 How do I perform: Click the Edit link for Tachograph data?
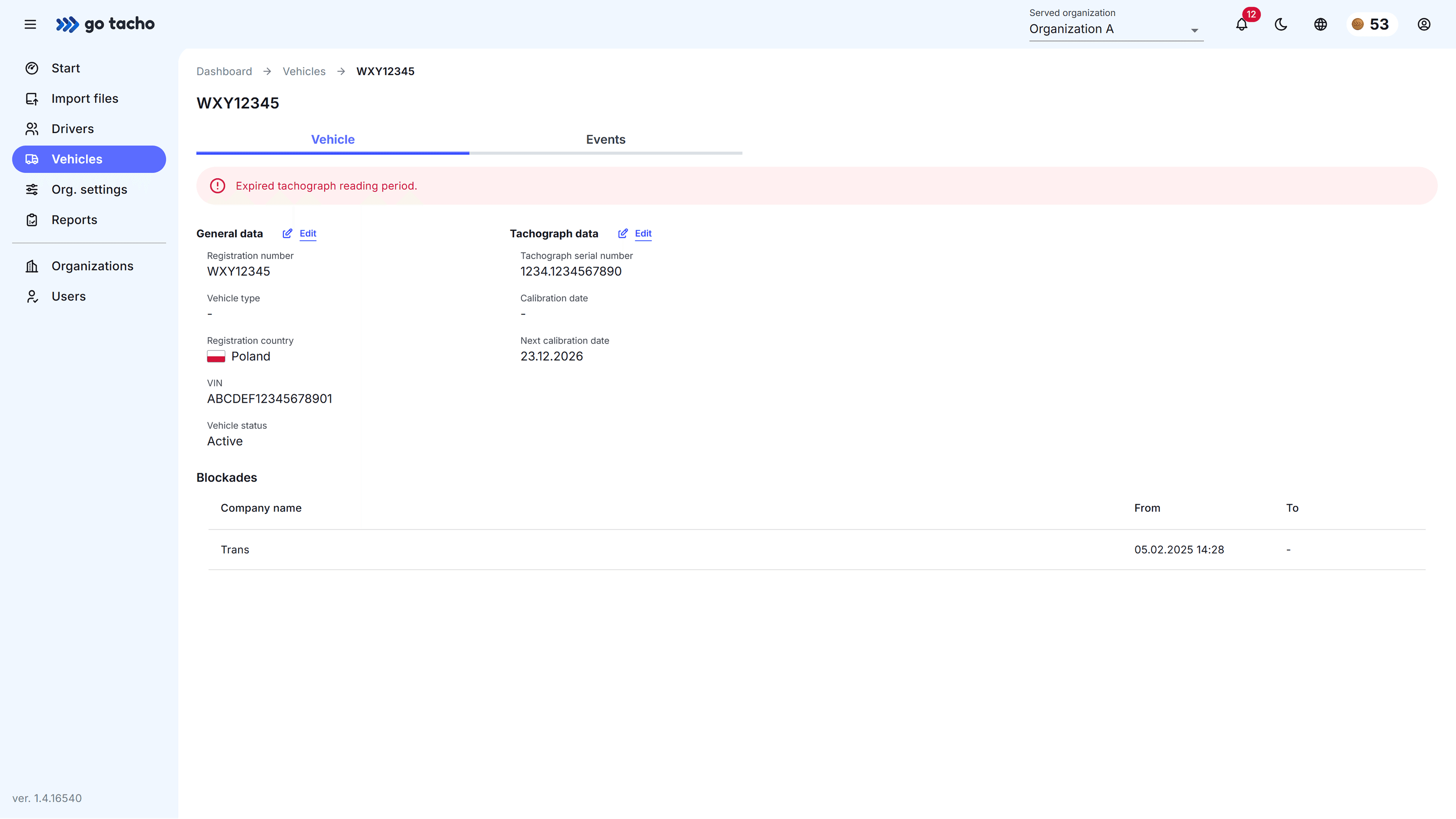[x=643, y=233]
